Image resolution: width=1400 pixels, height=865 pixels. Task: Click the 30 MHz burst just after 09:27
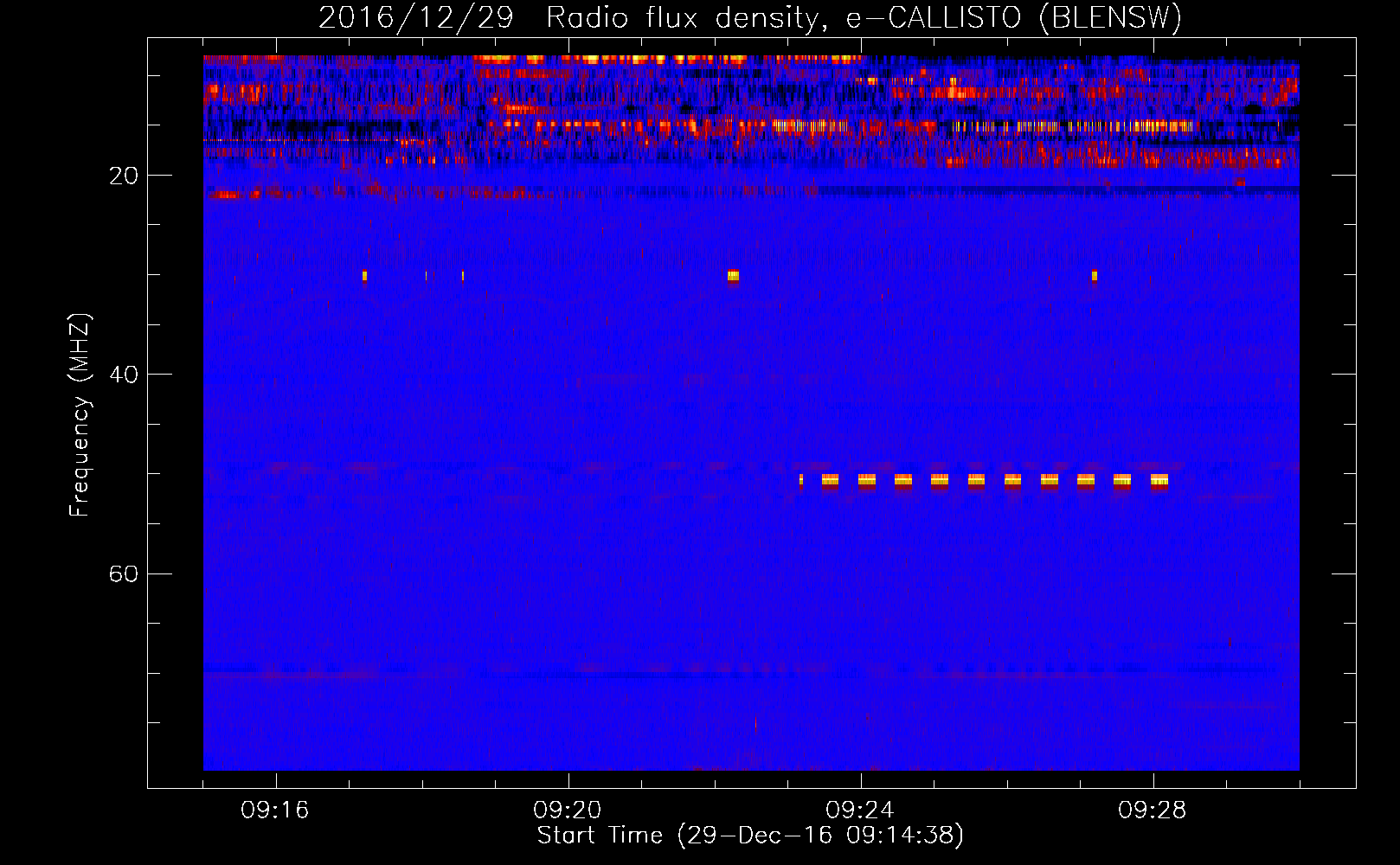pos(1095,277)
